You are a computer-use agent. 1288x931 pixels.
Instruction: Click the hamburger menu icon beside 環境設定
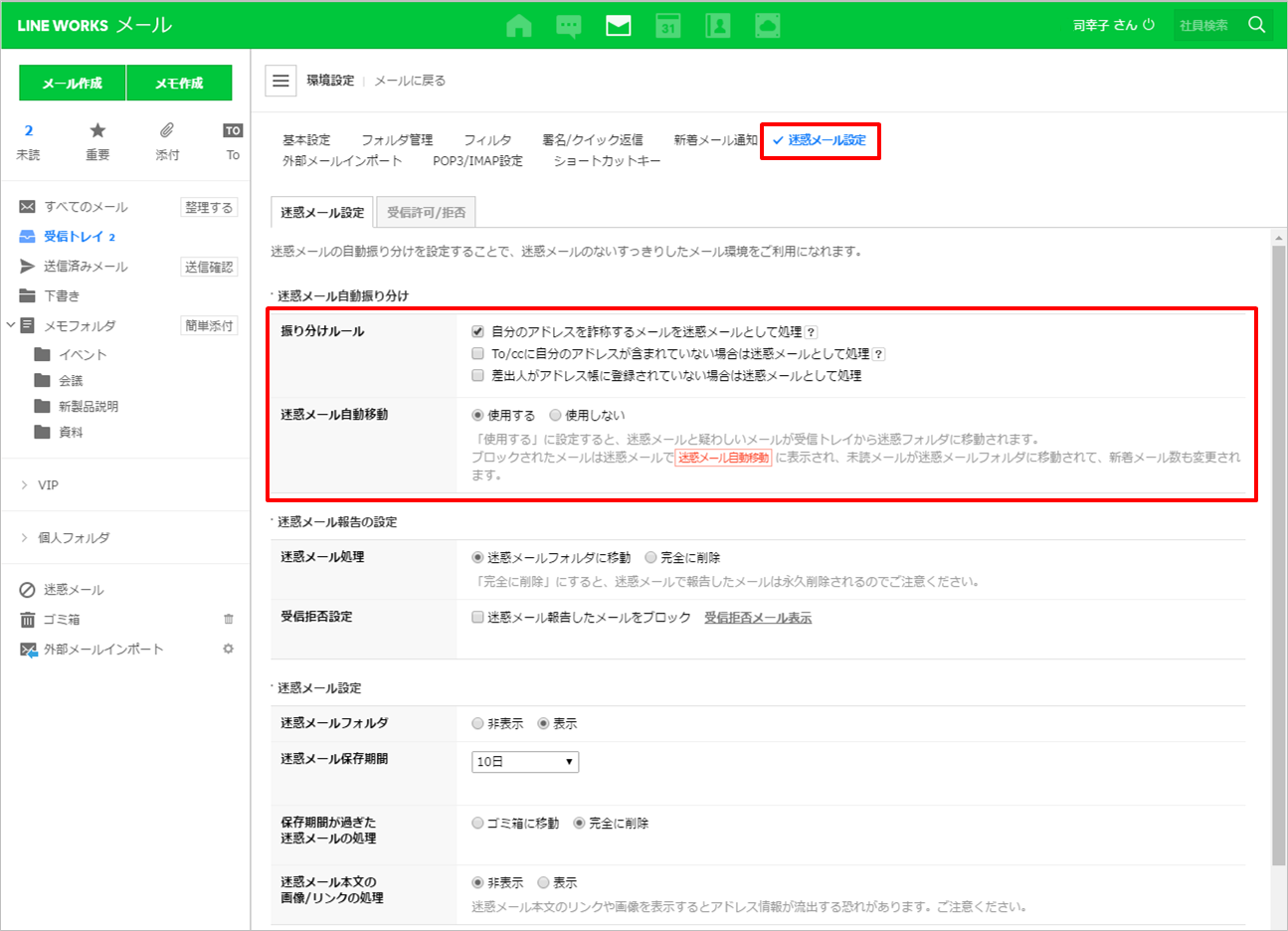(x=281, y=81)
